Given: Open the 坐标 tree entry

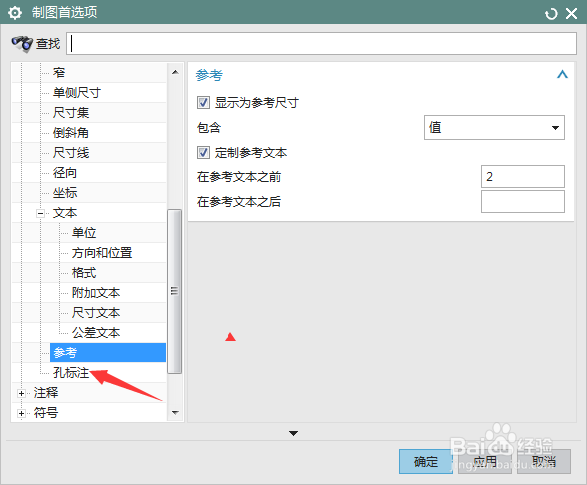Looking at the screenshot, I should click(65, 193).
